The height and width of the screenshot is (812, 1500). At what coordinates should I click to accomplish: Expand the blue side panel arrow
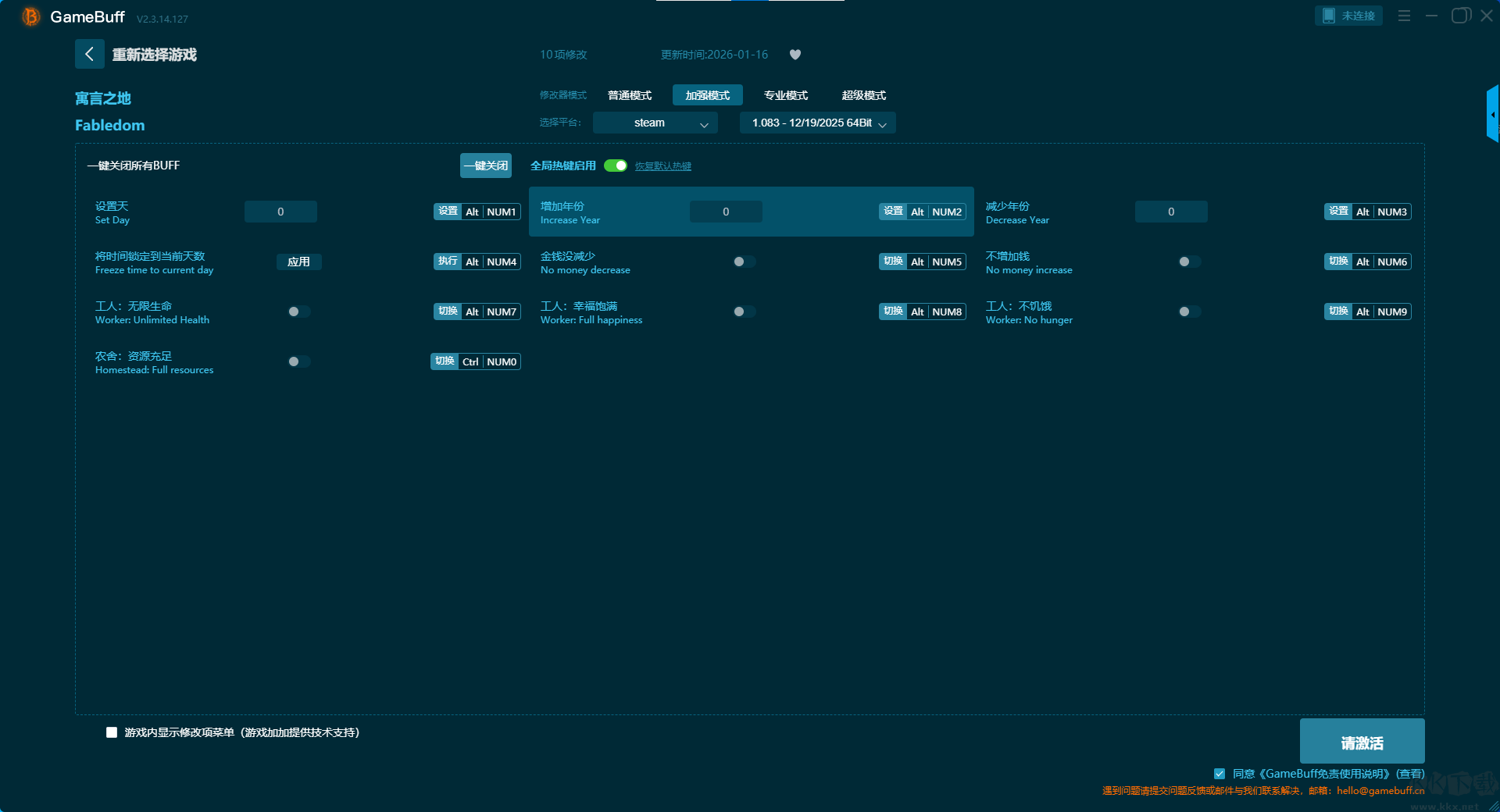[x=1492, y=114]
